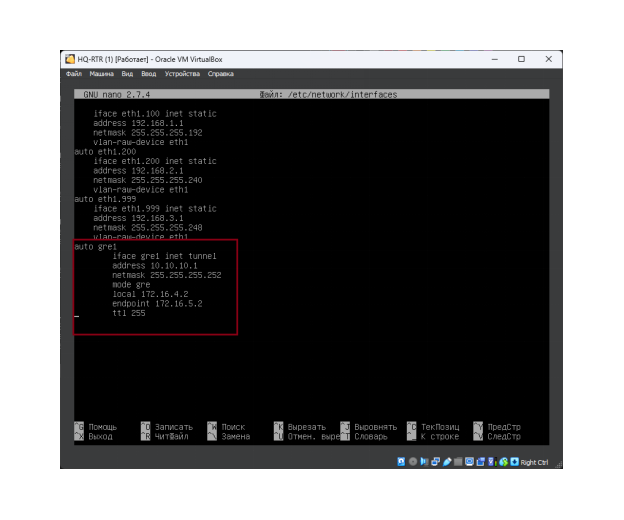Click the line 'address 192.168.2.1'

tap(138, 171)
